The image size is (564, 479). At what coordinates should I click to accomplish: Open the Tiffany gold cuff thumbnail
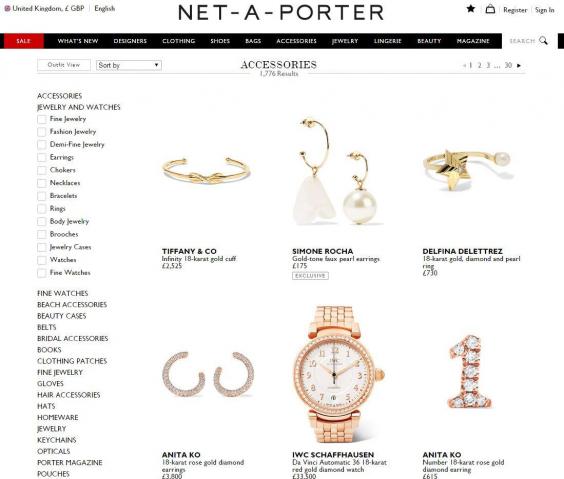pos(206,171)
